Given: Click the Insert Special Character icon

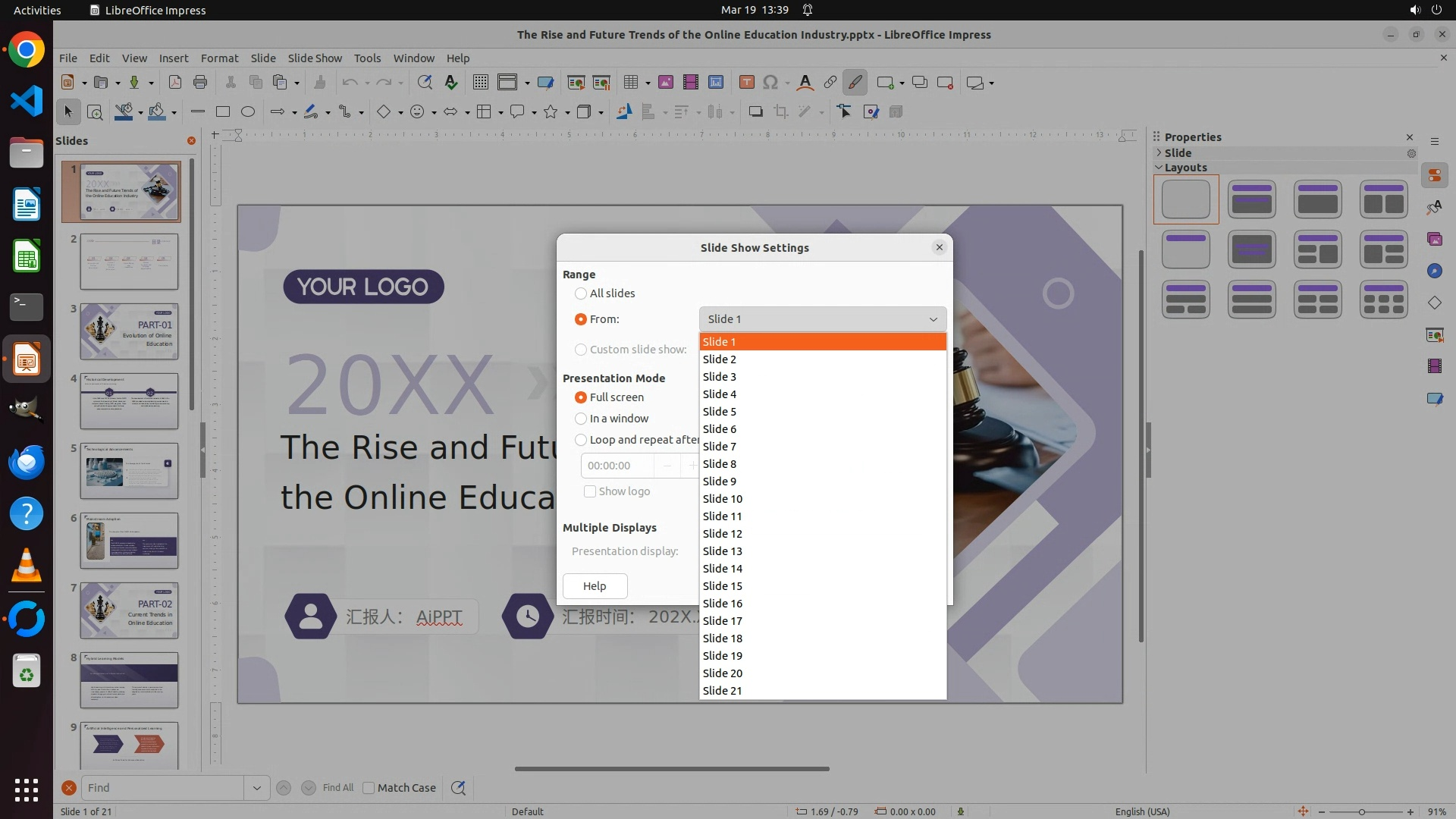Looking at the screenshot, I should (770, 83).
